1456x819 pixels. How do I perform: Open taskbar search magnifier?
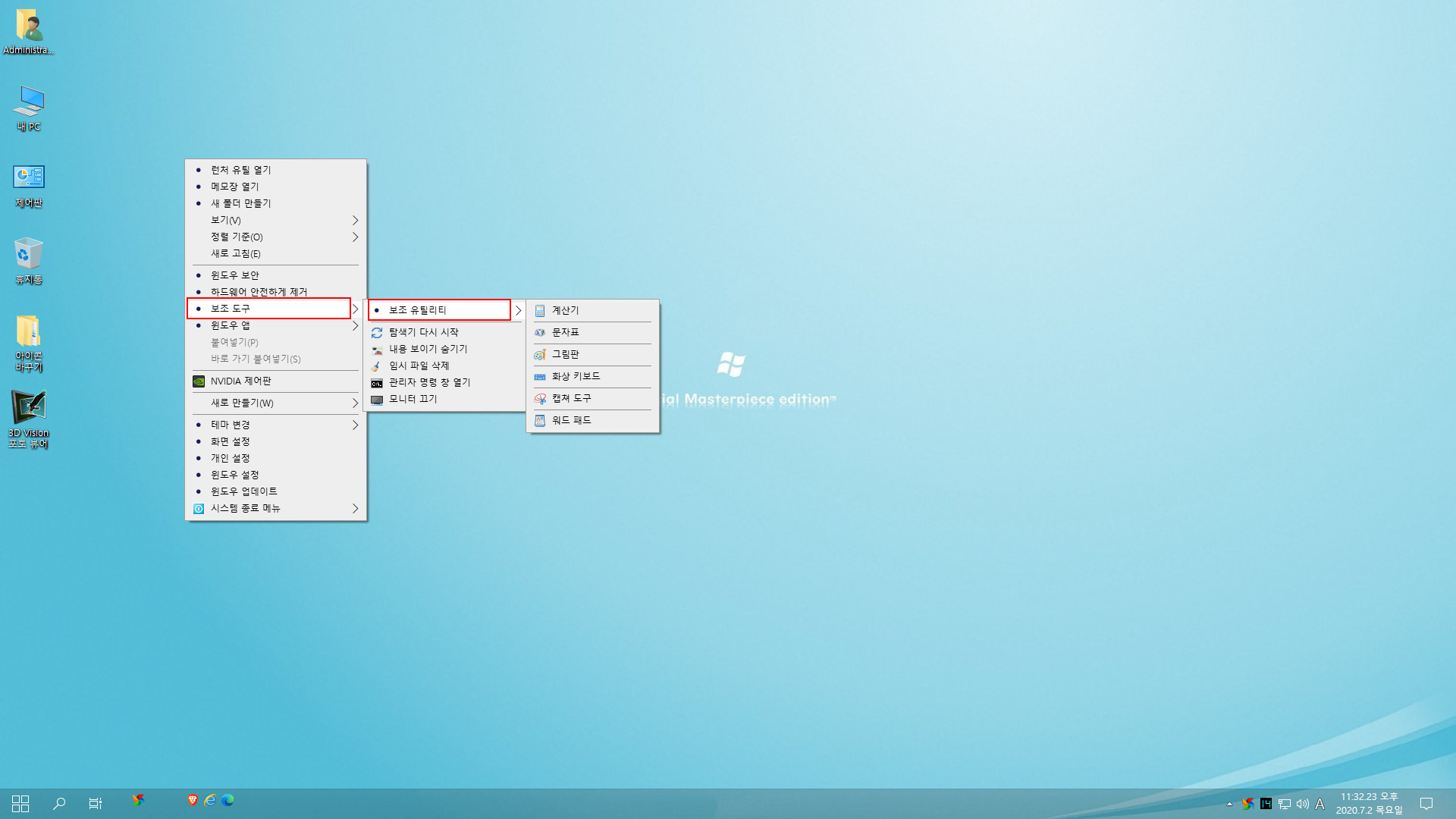coord(58,804)
